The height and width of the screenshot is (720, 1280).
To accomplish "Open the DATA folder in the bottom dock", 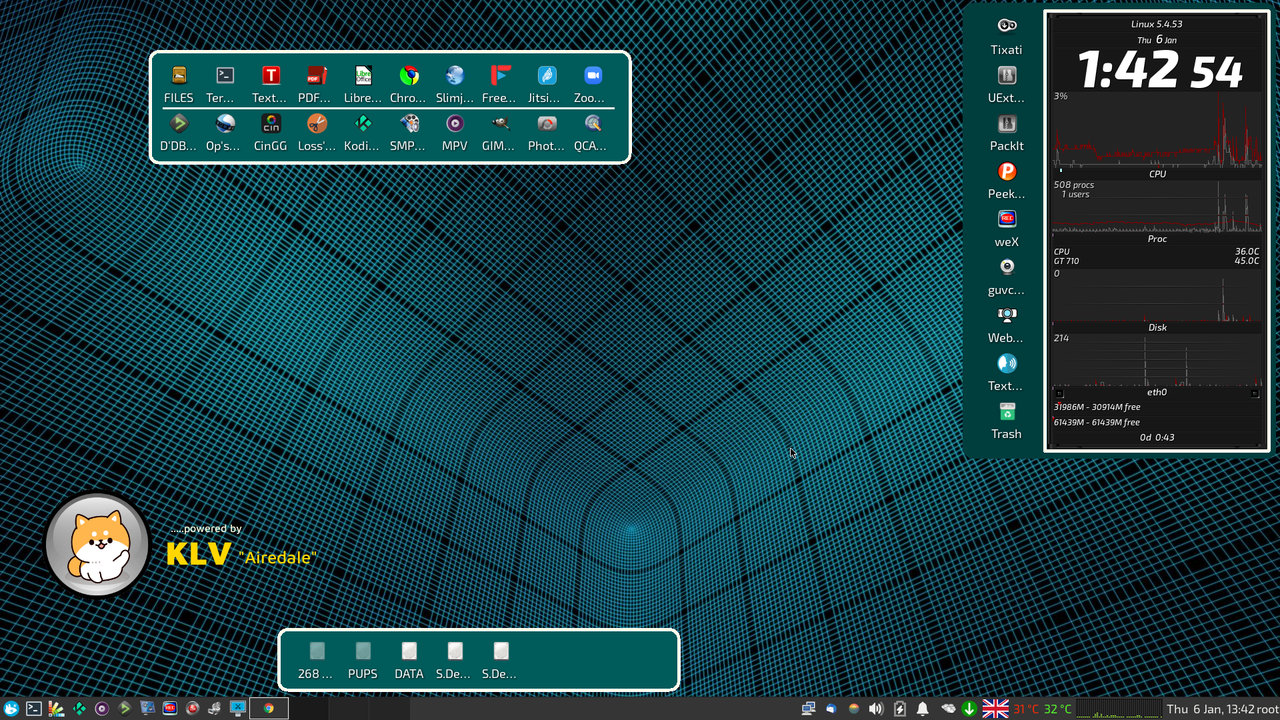I will coord(408,655).
